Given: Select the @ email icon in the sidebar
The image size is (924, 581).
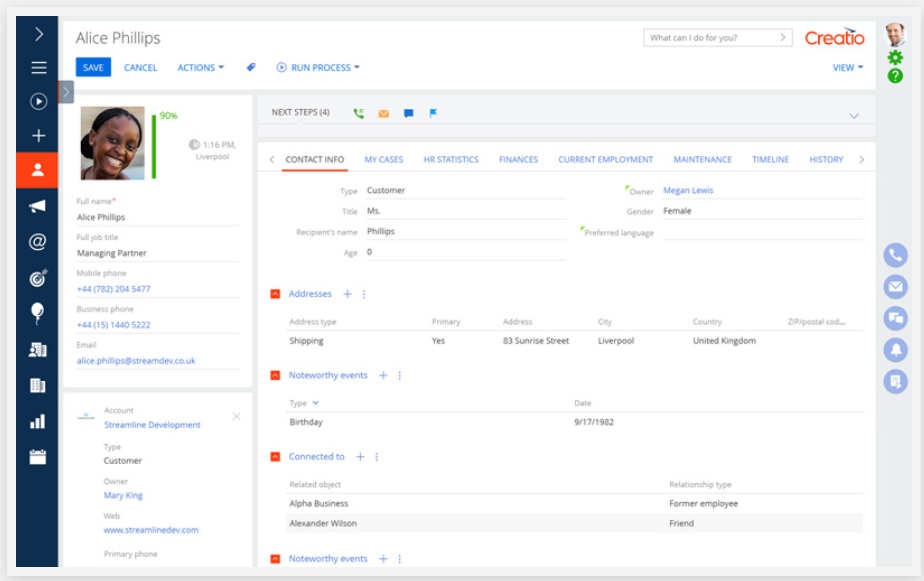Looking at the screenshot, I should 37,240.
